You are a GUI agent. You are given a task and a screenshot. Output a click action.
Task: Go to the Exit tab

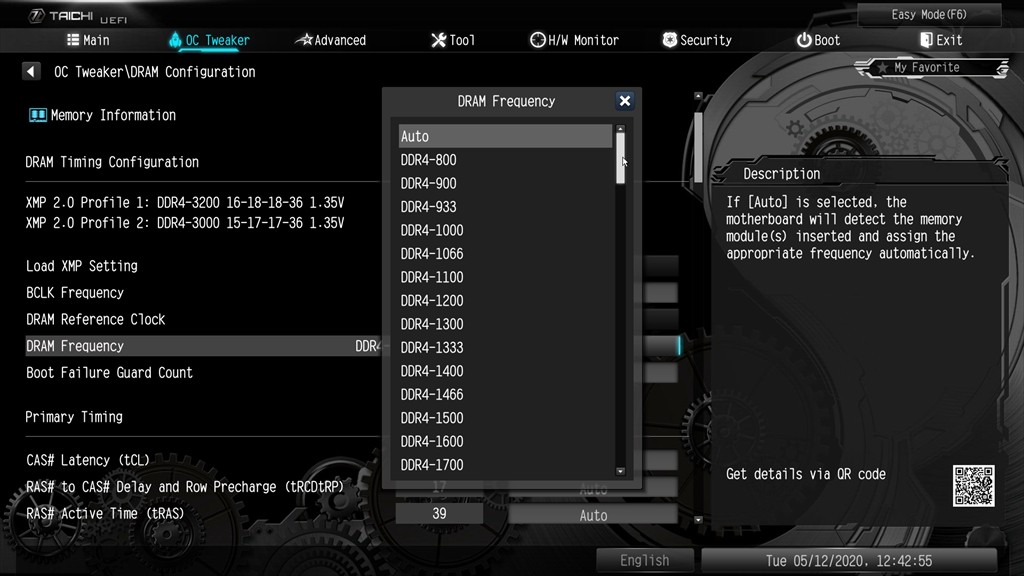(x=941, y=40)
